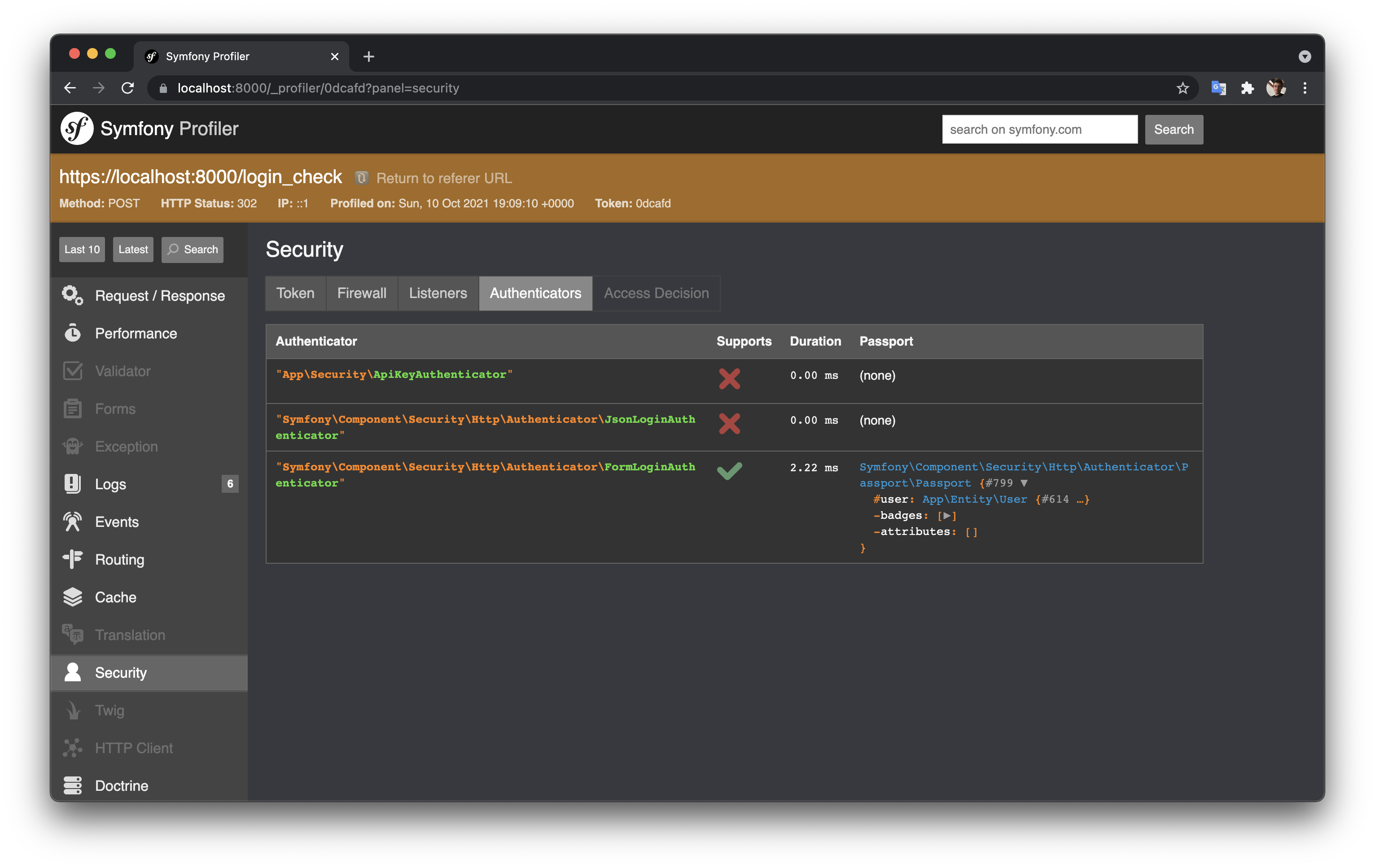Open the login_check URL link

(201, 177)
